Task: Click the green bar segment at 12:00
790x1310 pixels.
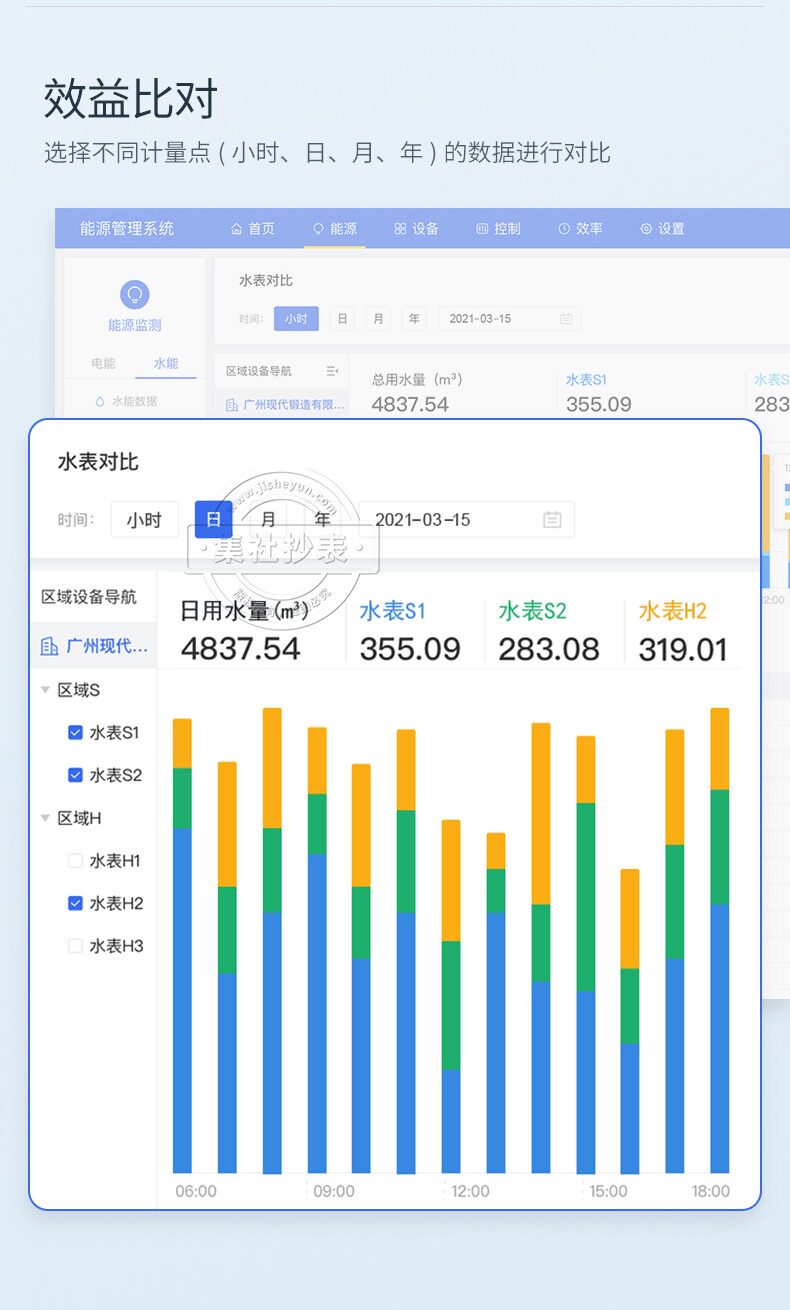Action: [451, 1005]
